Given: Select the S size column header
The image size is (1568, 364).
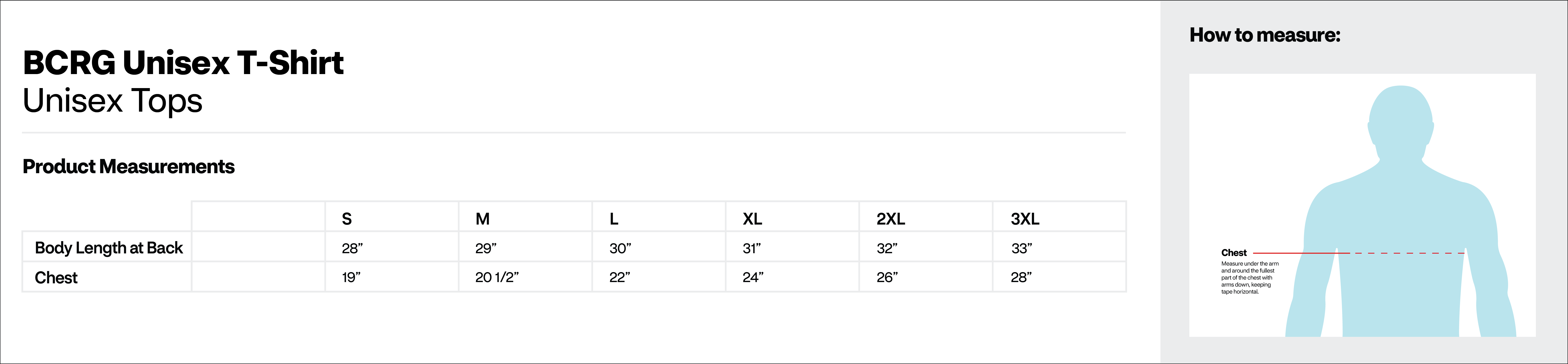Looking at the screenshot, I should pos(347,219).
